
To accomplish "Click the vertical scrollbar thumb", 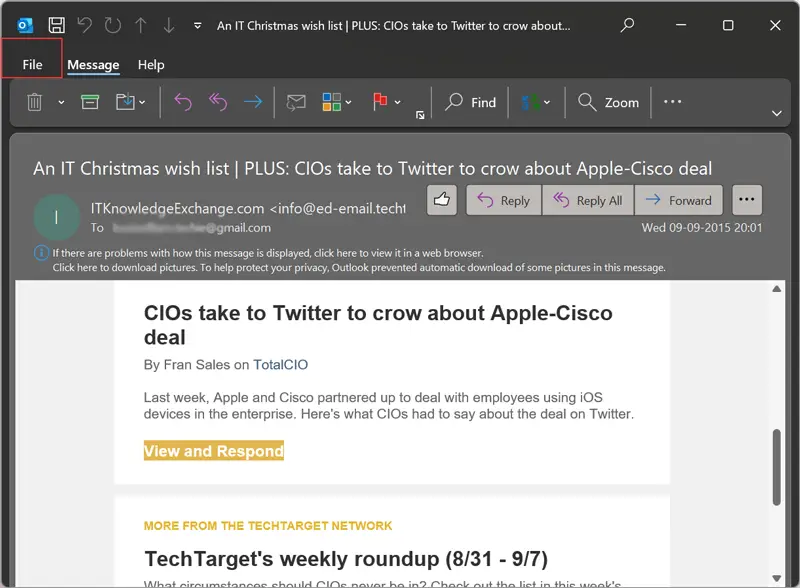I will (x=777, y=468).
